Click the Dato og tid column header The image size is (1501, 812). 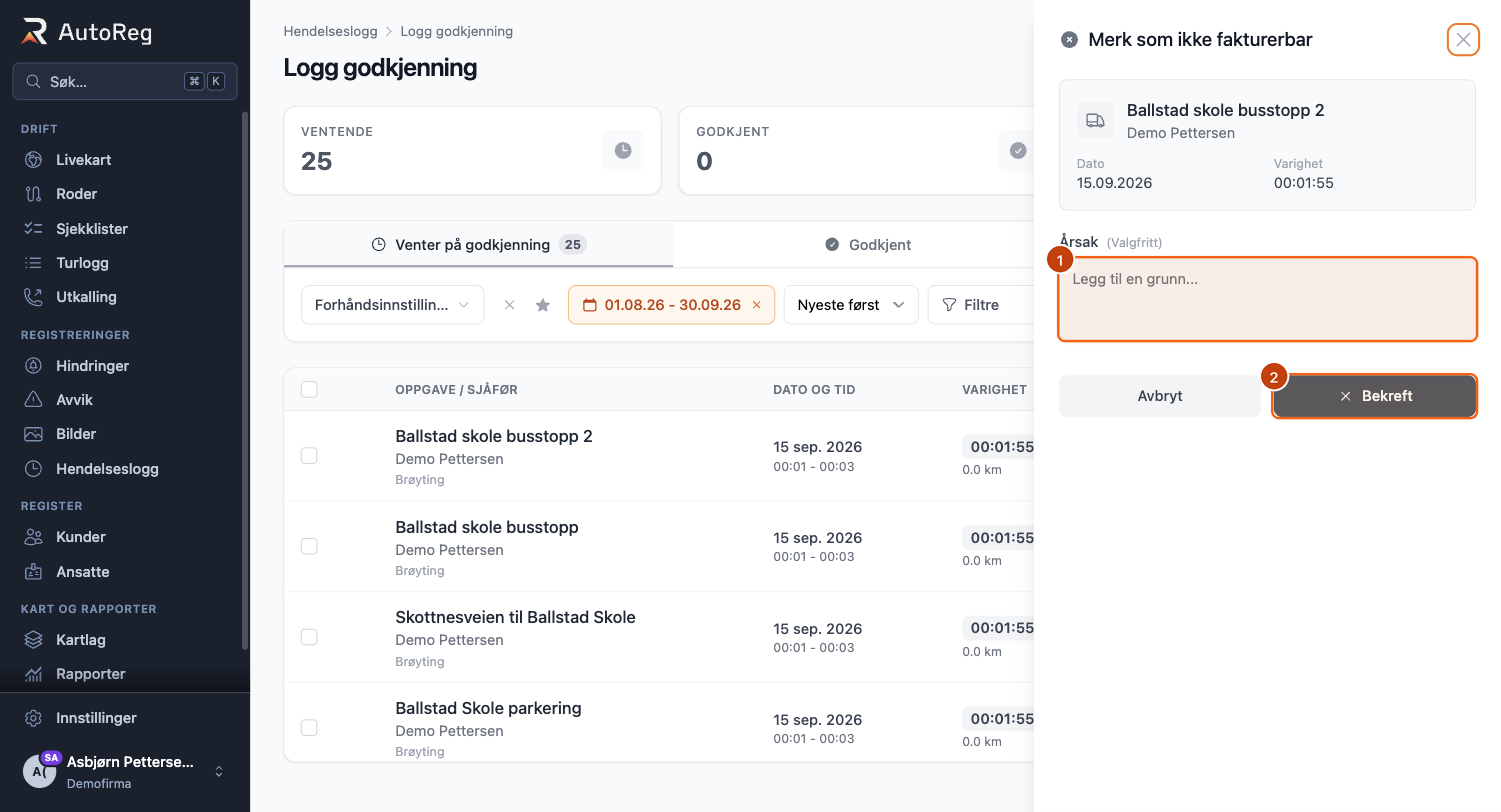pyautogui.click(x=814, y=389)
